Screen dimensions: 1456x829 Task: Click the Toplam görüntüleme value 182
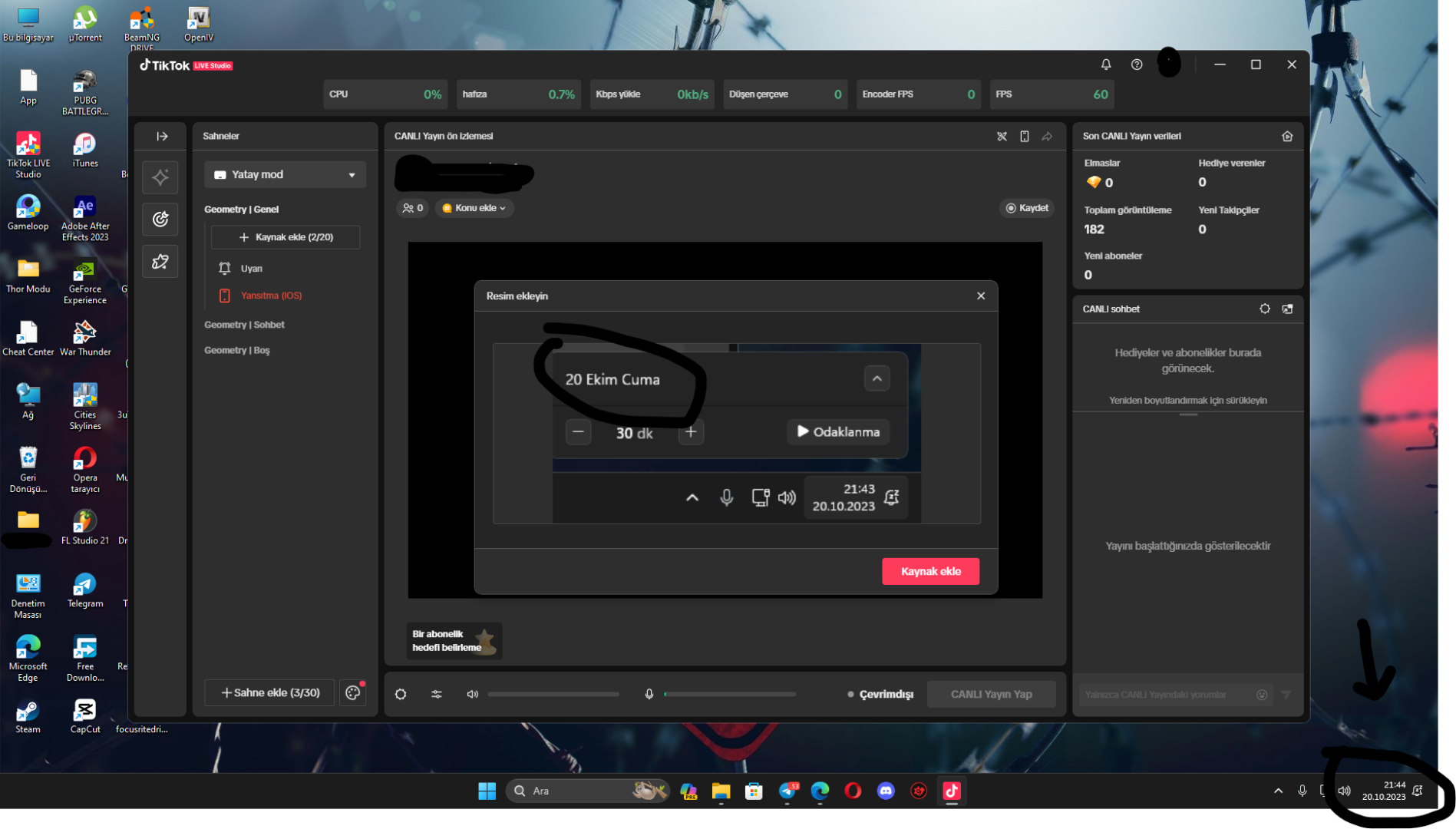[x=1094, y=230]
